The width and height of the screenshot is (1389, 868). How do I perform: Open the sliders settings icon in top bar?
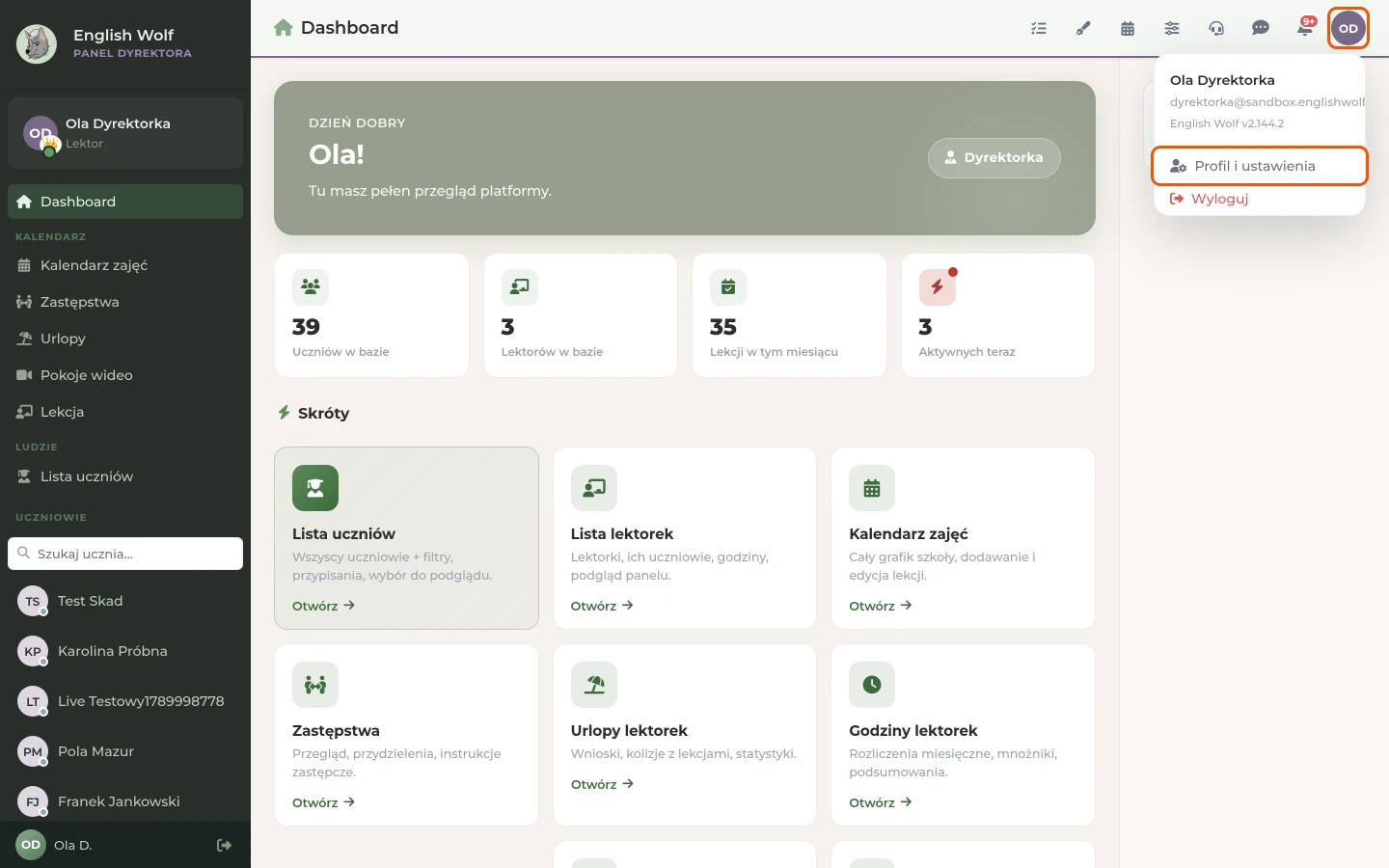(1172, 28)
